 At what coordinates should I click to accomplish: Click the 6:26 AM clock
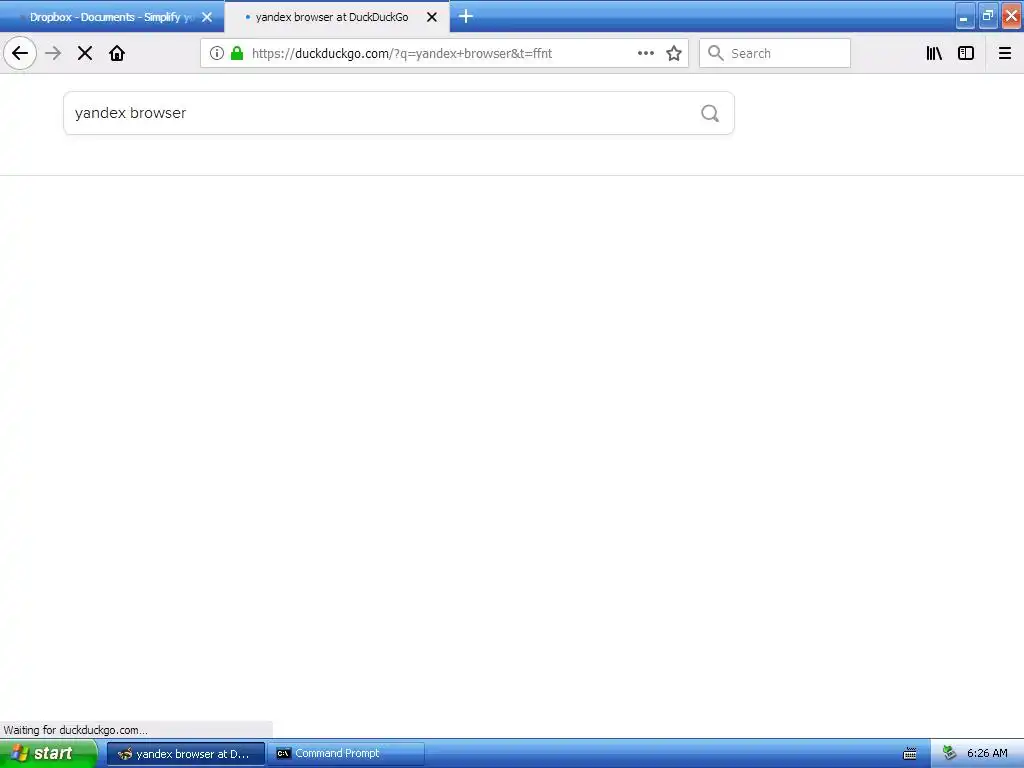(x=987, y=754)
